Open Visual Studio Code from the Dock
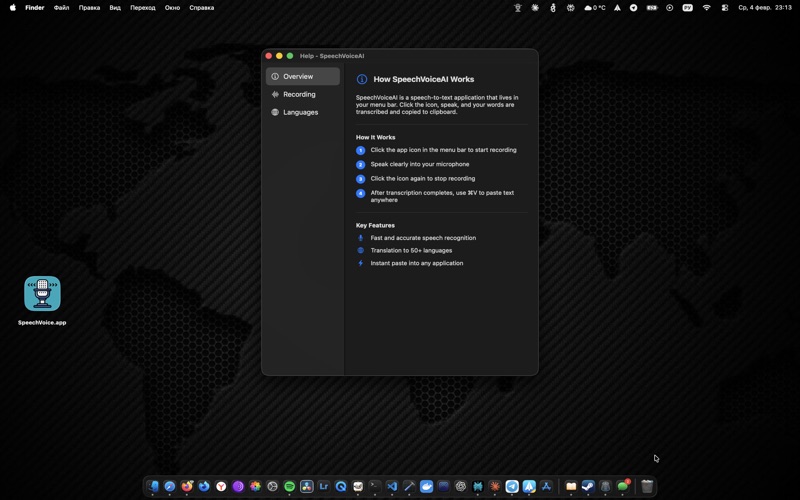Screen dimensions: 800x500 click(x=392, y=486)
